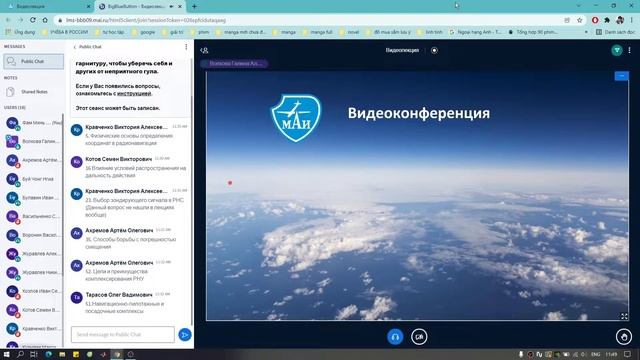640x360 pixels.
Task: Select user Ахремов Артём in users list
Action: 33,160
